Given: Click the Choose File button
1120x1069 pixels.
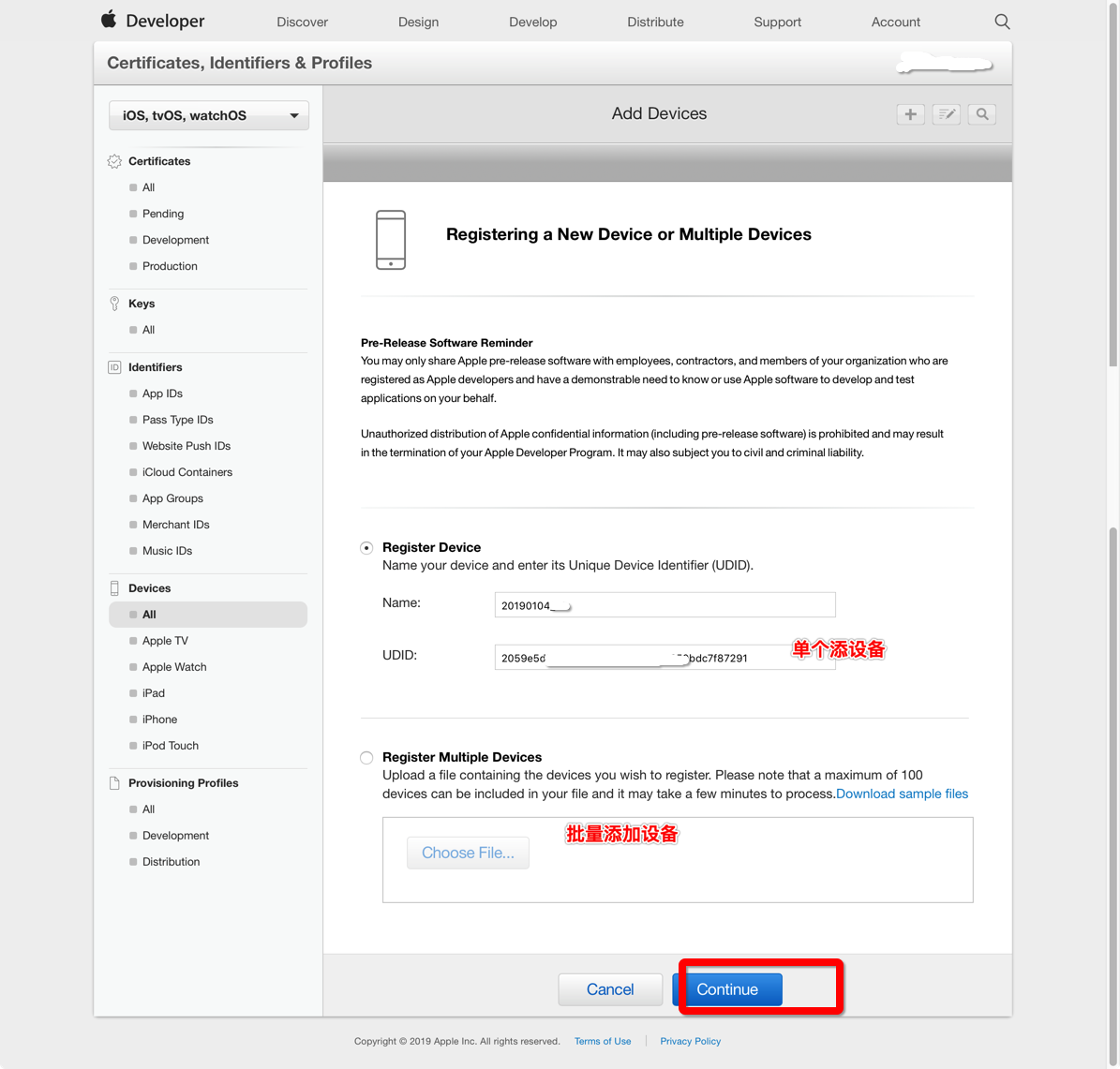Looking at the screenshot, I should tap(468, 853).
